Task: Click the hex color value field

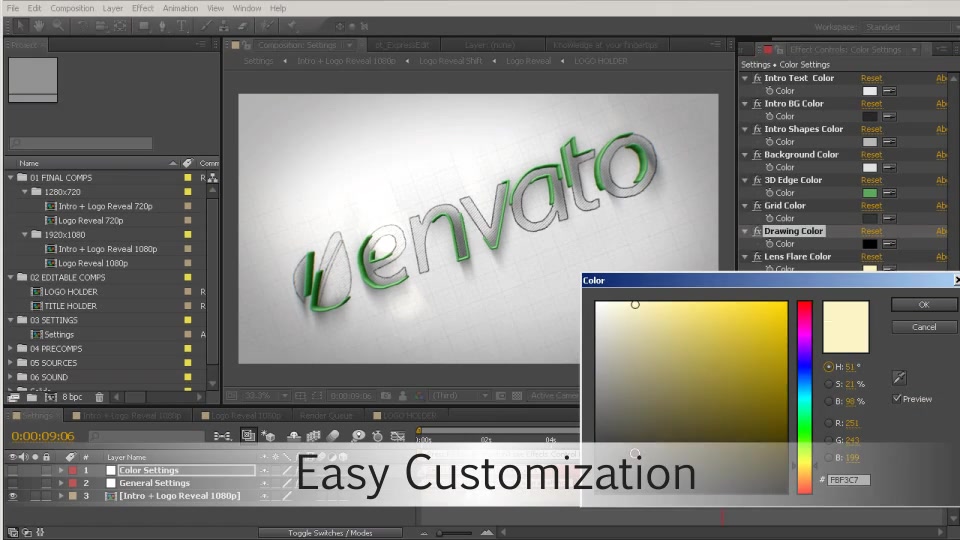Action: pos(849,480)
